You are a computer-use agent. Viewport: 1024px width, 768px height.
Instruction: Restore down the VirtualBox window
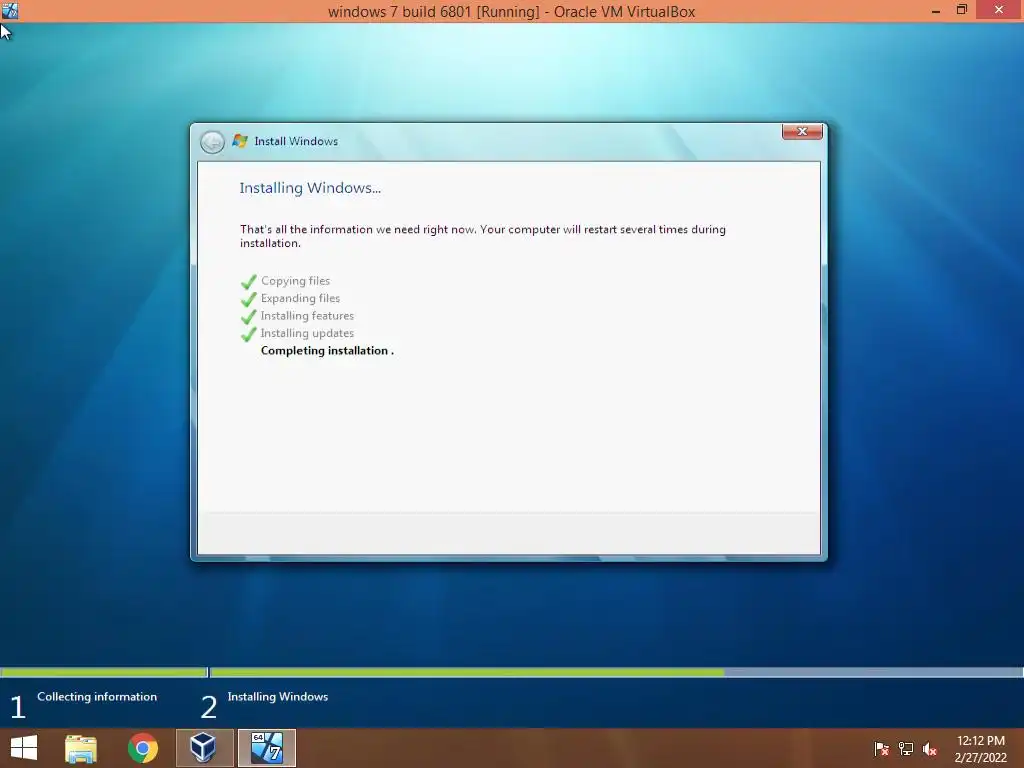pos(961,10)
